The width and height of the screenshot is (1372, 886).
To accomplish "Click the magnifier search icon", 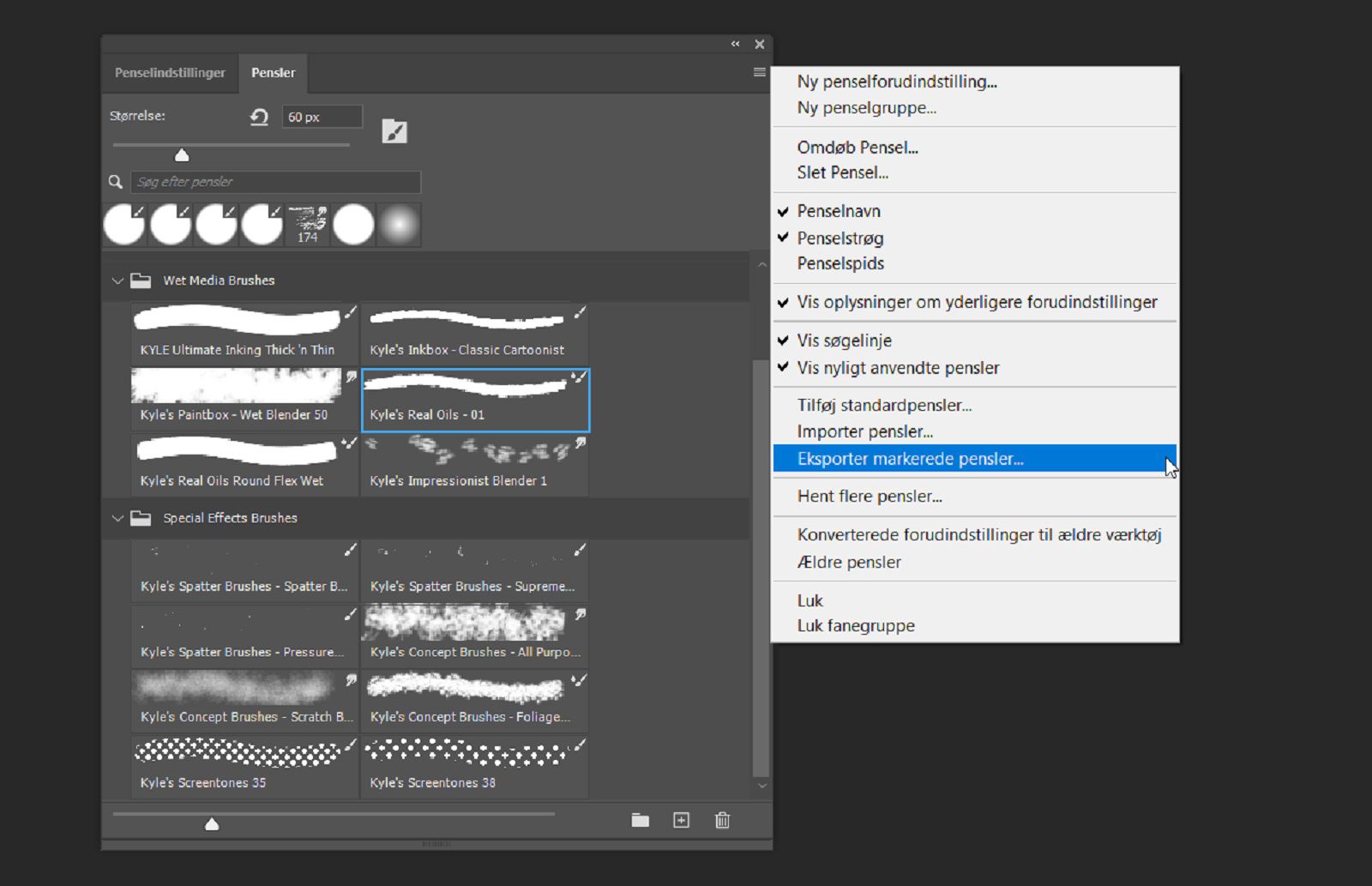I will pyautogui.click(x=116, y=182).
